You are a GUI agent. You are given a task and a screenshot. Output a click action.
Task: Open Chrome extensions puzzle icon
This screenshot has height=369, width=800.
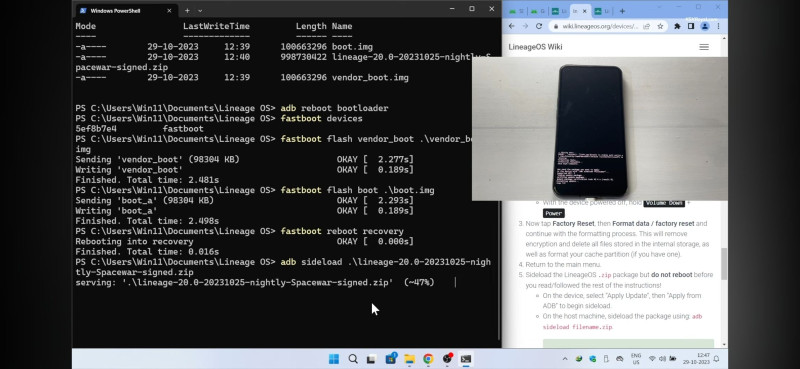coord(678,26)
